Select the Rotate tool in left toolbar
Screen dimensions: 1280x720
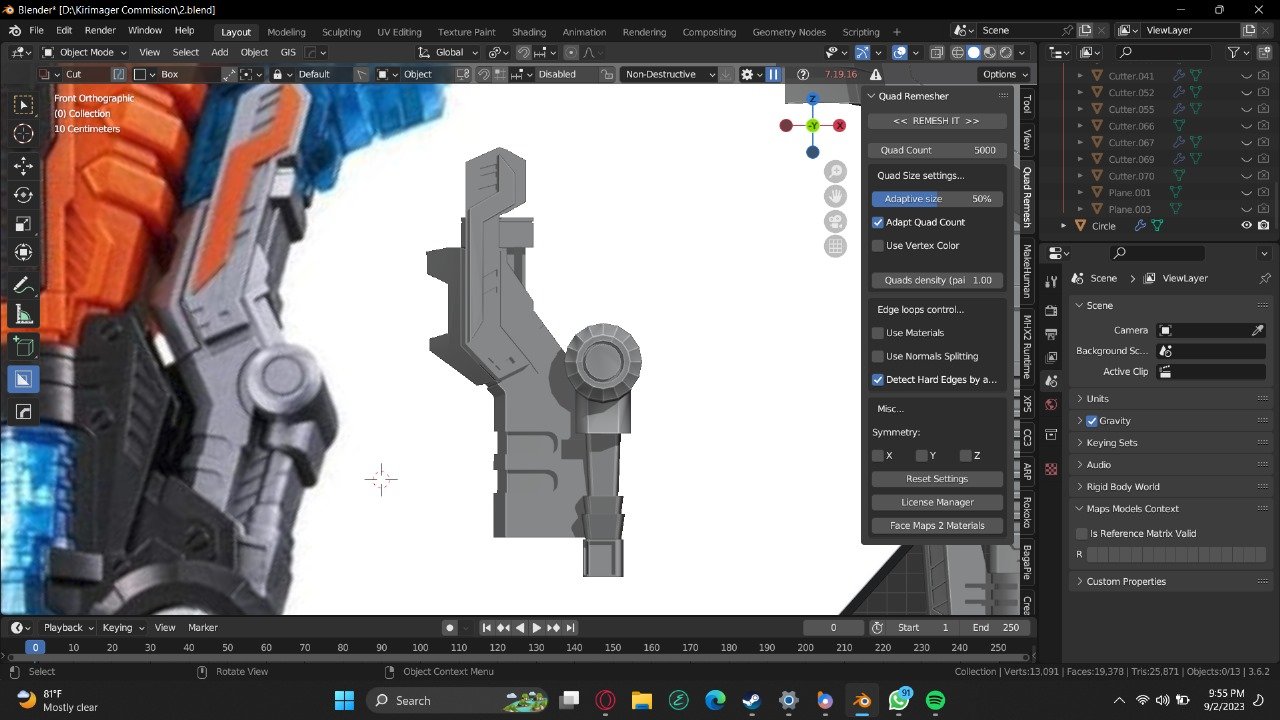[23, 195]
